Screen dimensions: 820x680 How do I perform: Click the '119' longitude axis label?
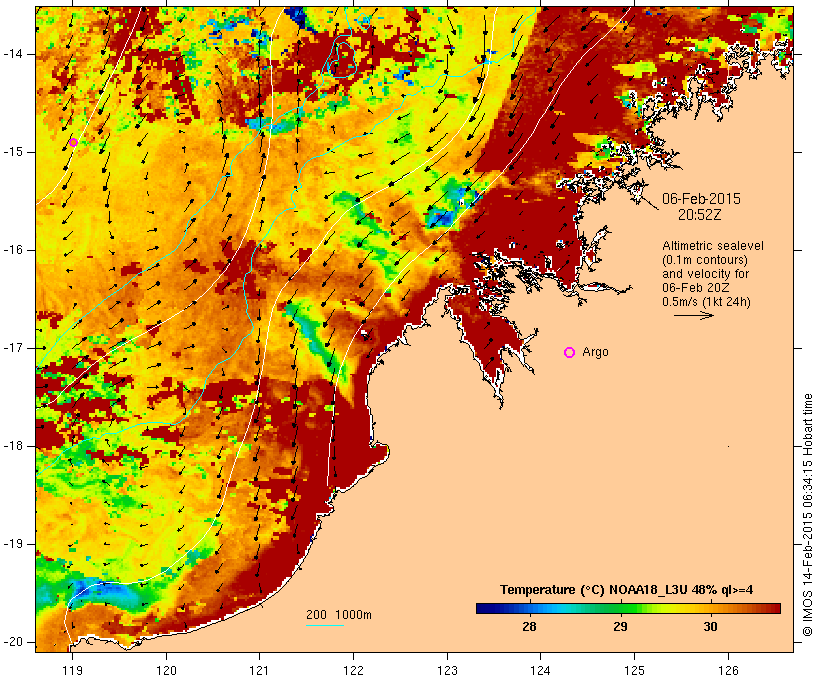click(72, 670)
